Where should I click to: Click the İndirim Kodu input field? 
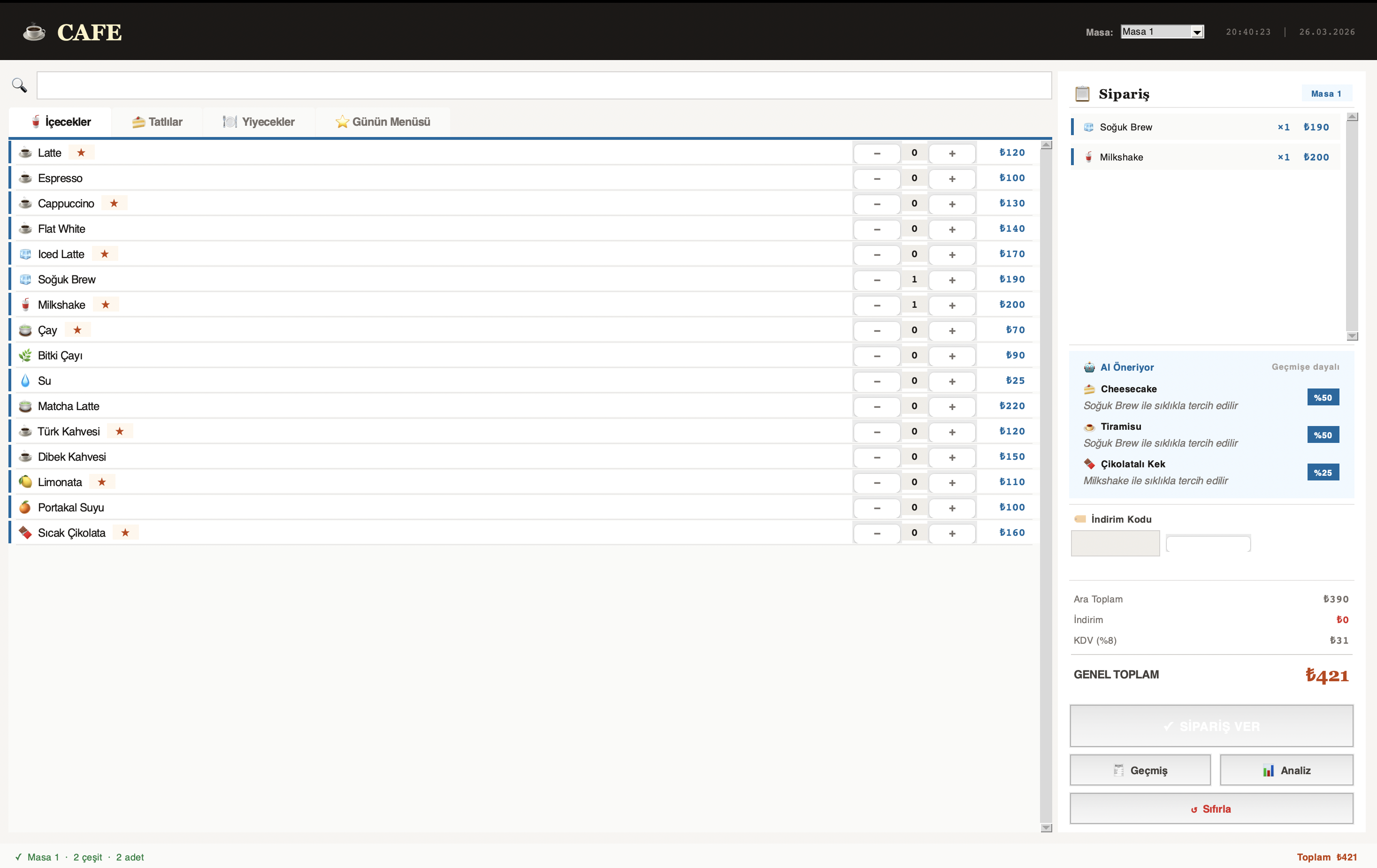click(x=1115, y=543)
